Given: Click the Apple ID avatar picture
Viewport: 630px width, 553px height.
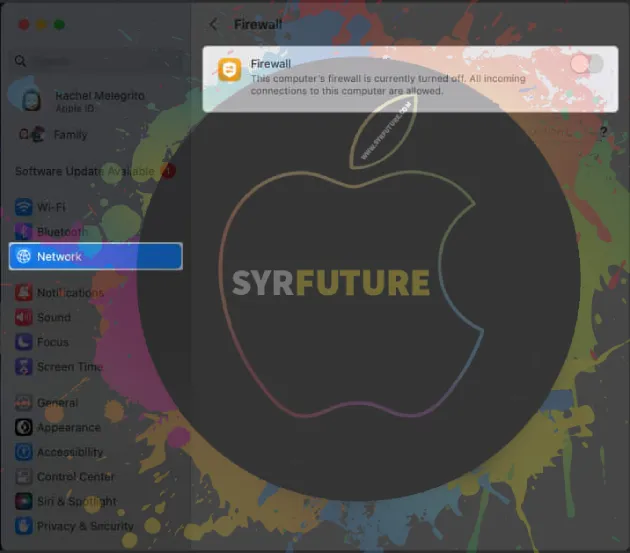Looking at the screenshot, I should (31, 100).
